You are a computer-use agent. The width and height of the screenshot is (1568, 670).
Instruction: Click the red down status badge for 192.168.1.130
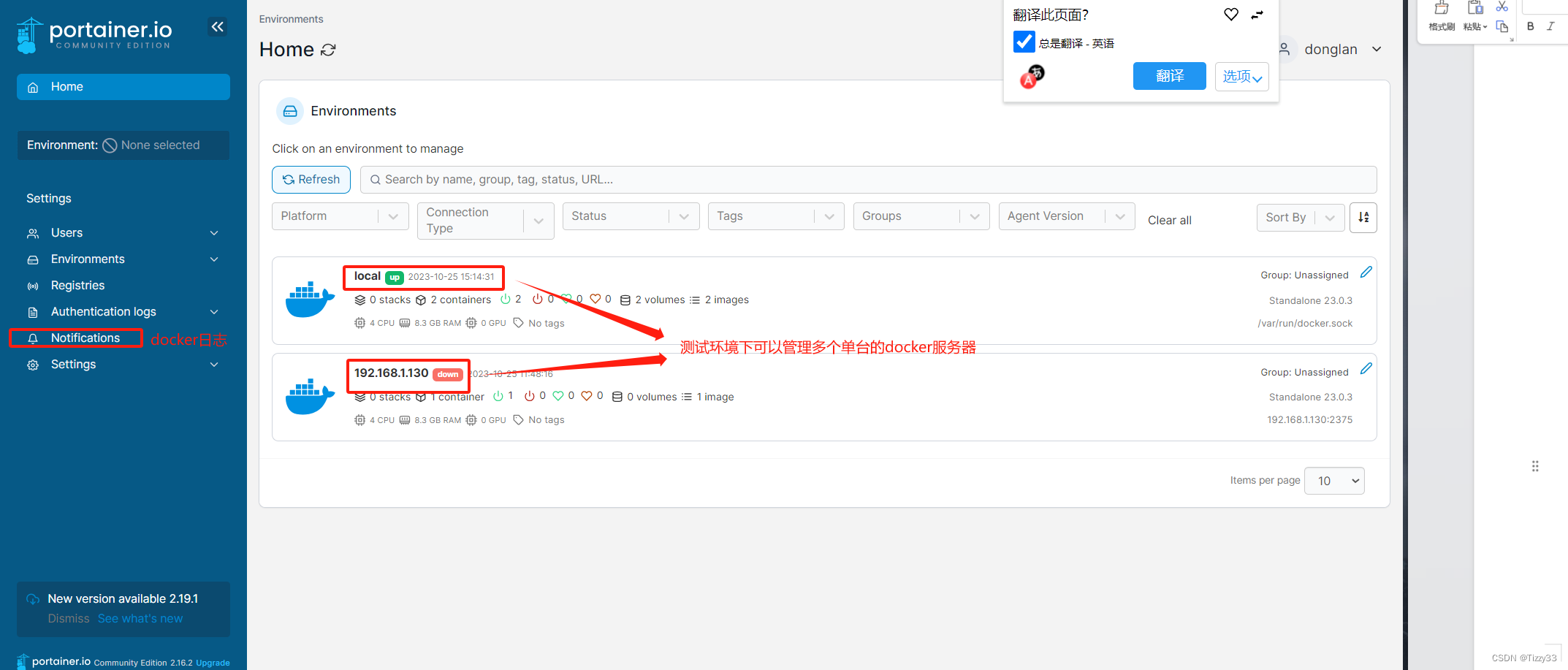(x=448, y=375)
